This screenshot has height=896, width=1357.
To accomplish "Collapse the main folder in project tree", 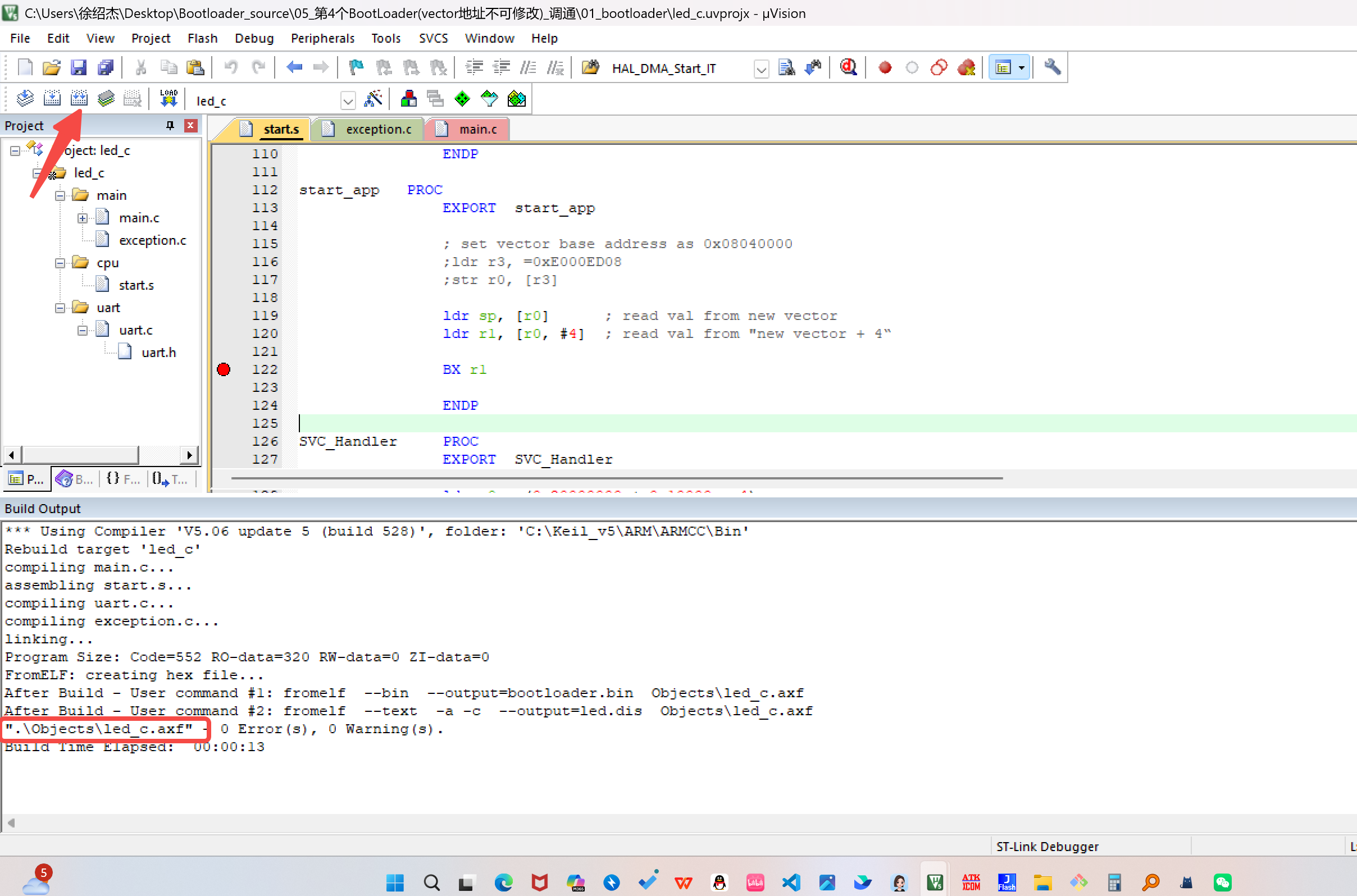I will point(60,195).
